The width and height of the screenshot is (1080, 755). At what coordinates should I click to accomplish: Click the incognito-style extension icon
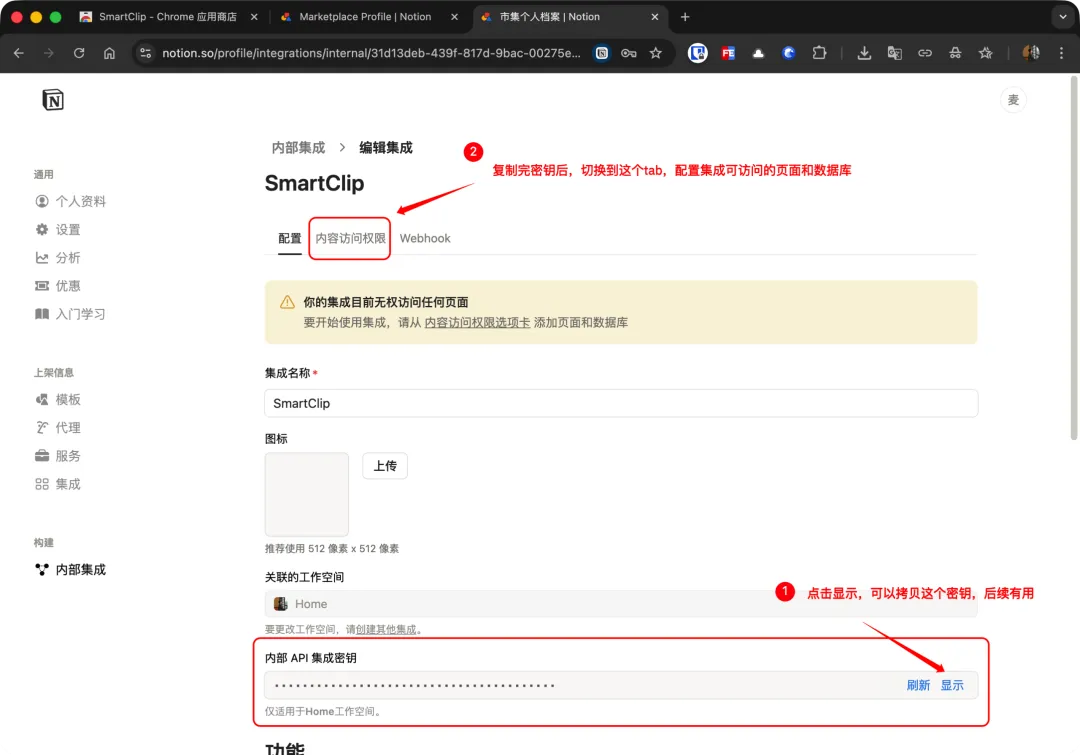coord(955,53)
